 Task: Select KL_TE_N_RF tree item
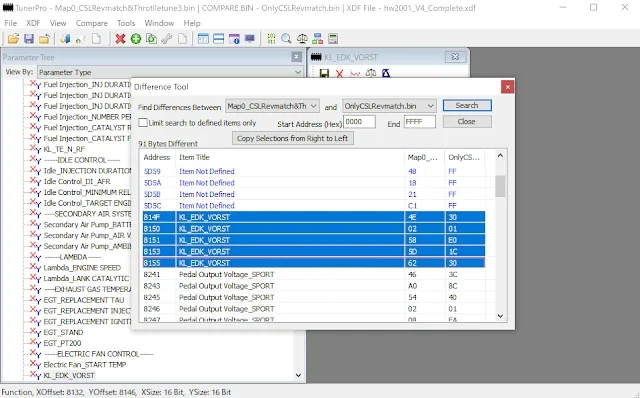(64, 149)
